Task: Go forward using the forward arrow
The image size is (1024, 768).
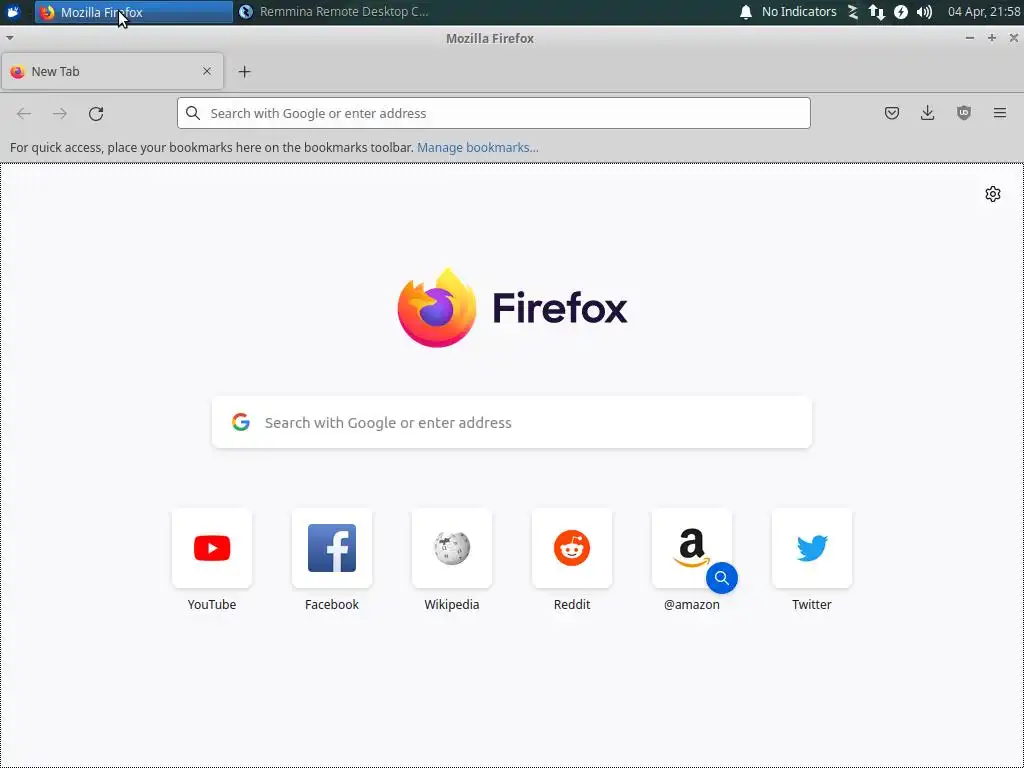Action: click(60, 114)
